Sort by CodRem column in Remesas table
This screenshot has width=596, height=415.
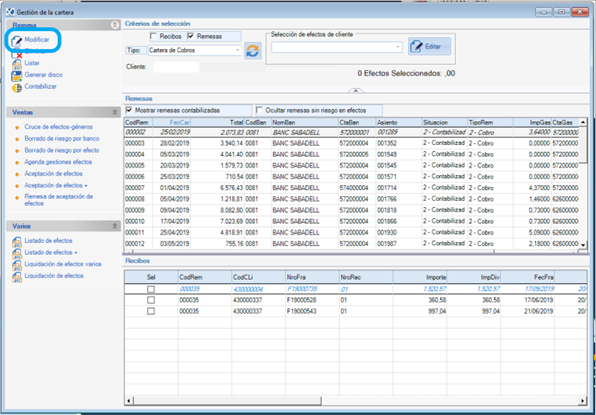138,122
